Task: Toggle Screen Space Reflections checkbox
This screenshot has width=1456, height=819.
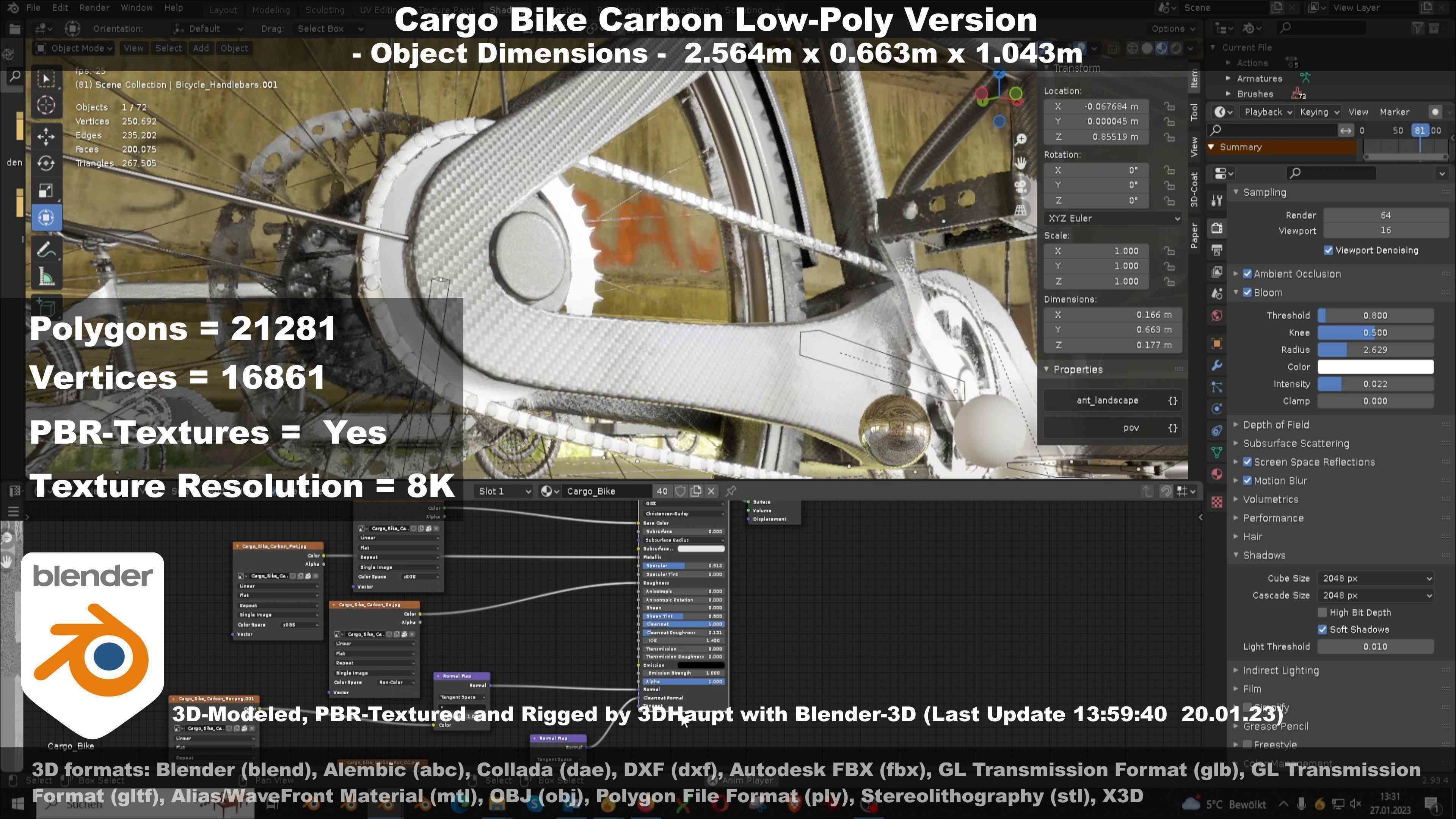Action: click(x=1247, y=462)
